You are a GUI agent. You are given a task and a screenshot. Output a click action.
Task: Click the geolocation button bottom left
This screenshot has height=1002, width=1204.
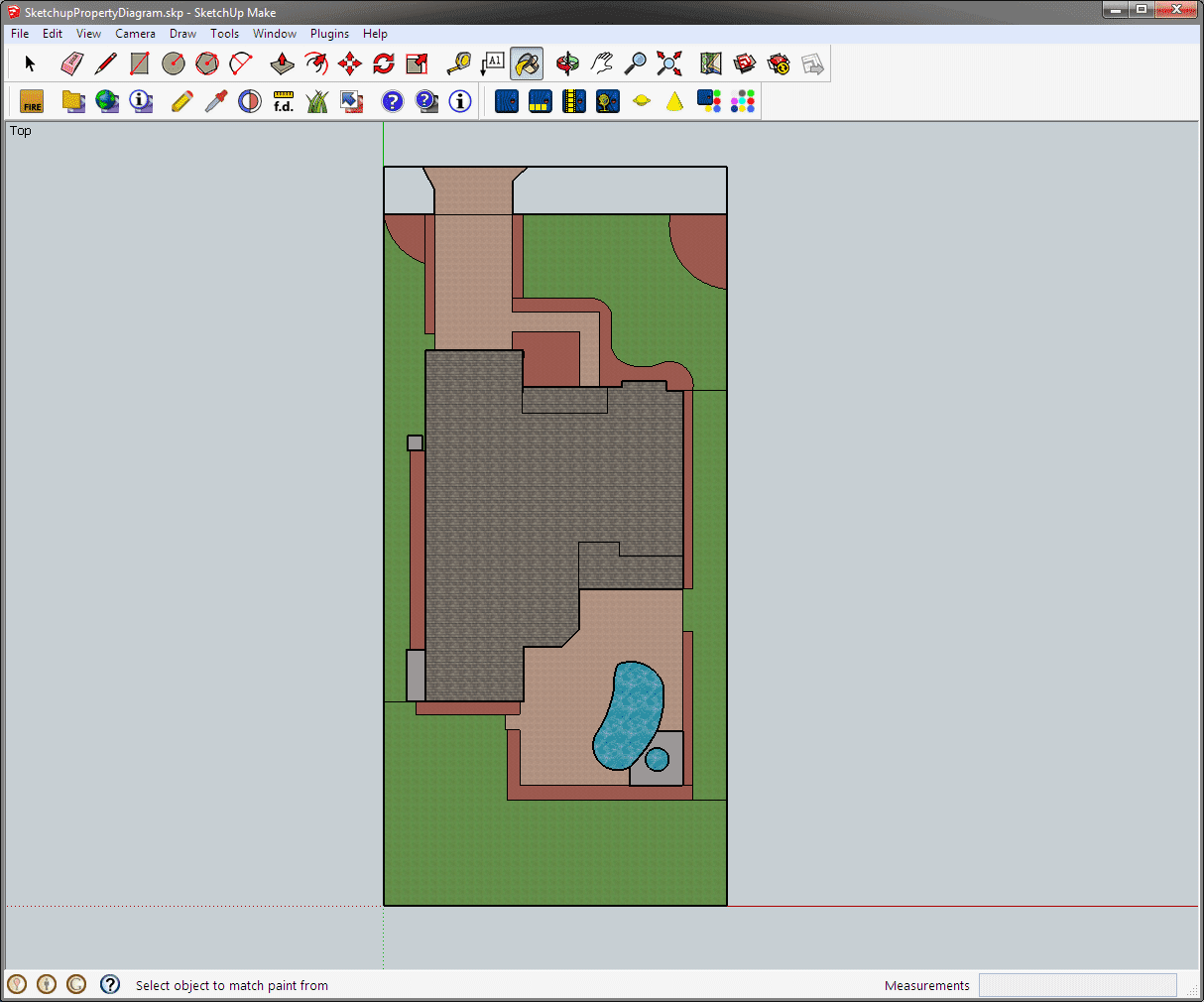click(x=17, y=984)
